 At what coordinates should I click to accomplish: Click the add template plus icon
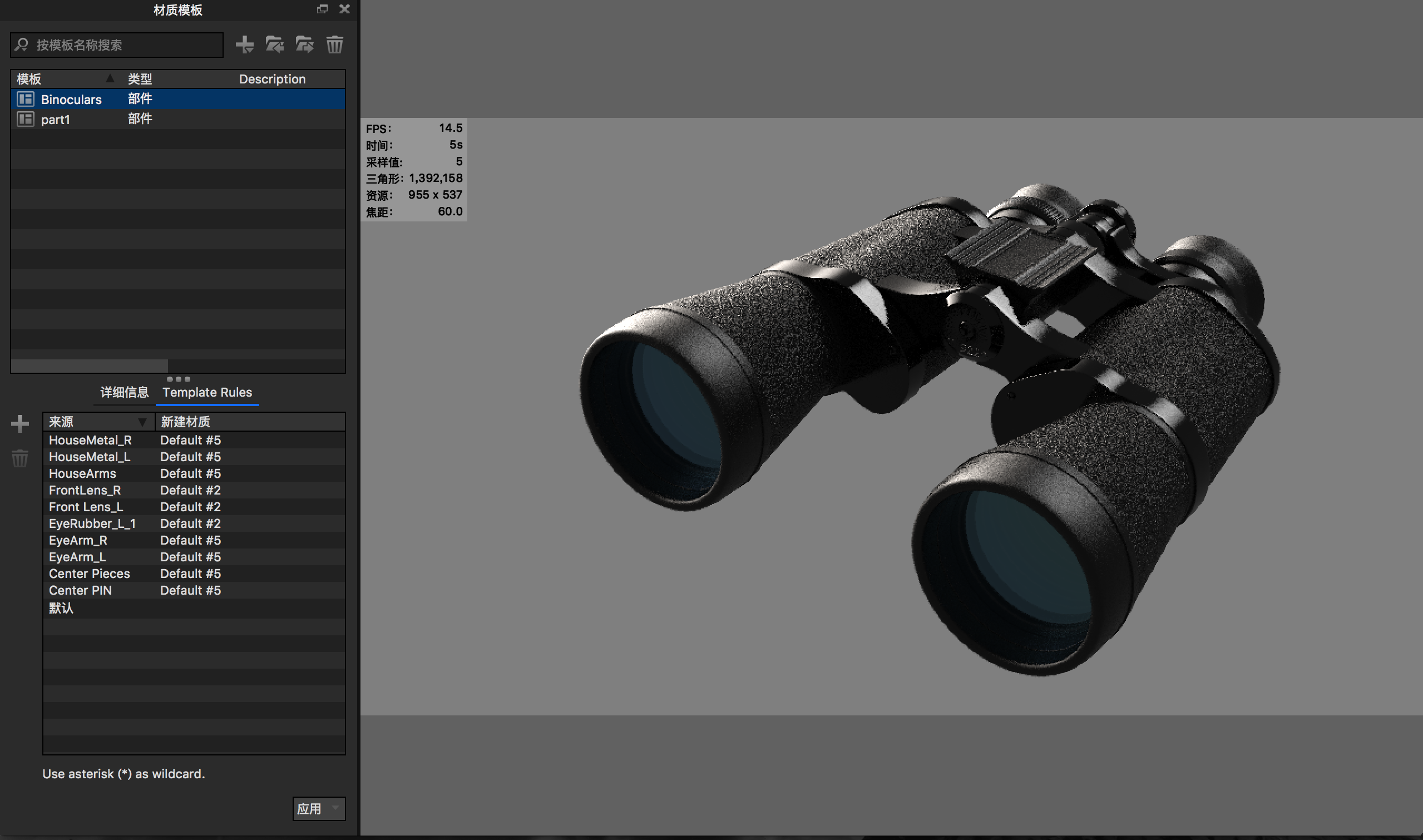coord(245,44)
